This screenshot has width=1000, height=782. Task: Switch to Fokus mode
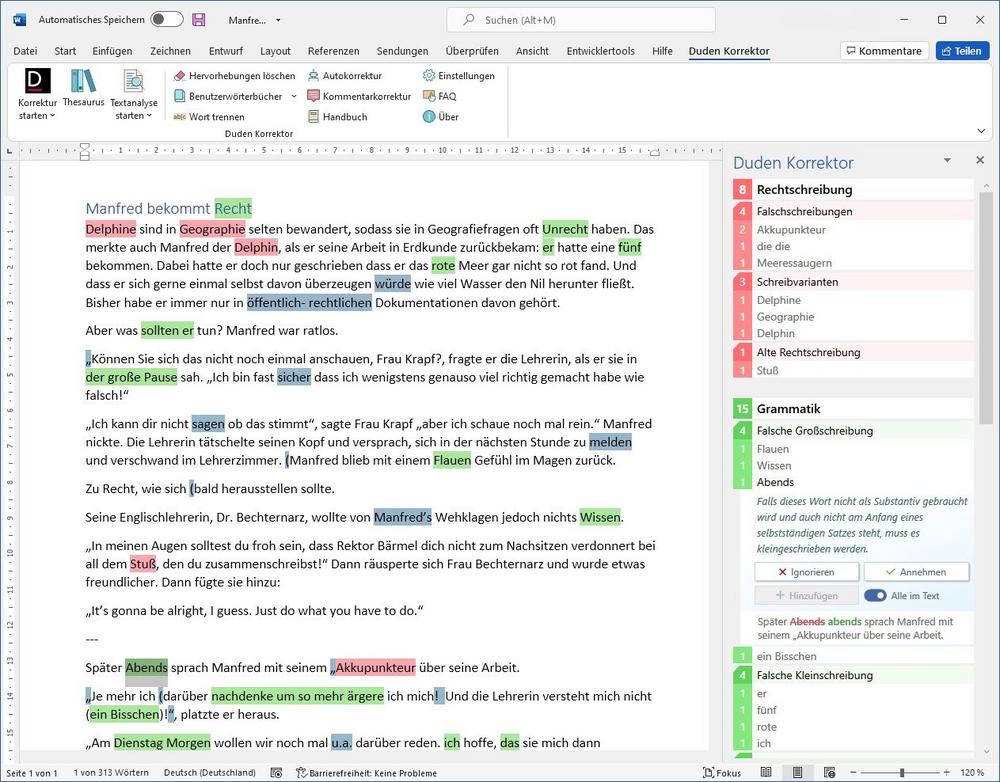point(722,773)
